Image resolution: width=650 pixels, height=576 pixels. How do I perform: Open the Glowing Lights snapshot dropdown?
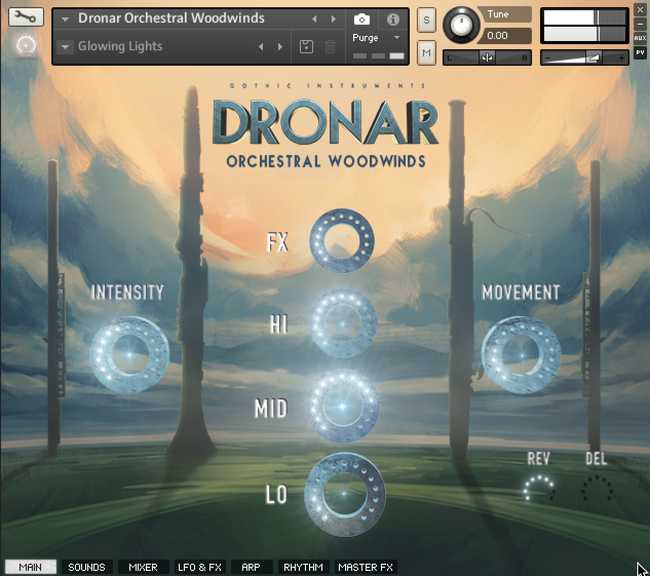click(65, 47)
